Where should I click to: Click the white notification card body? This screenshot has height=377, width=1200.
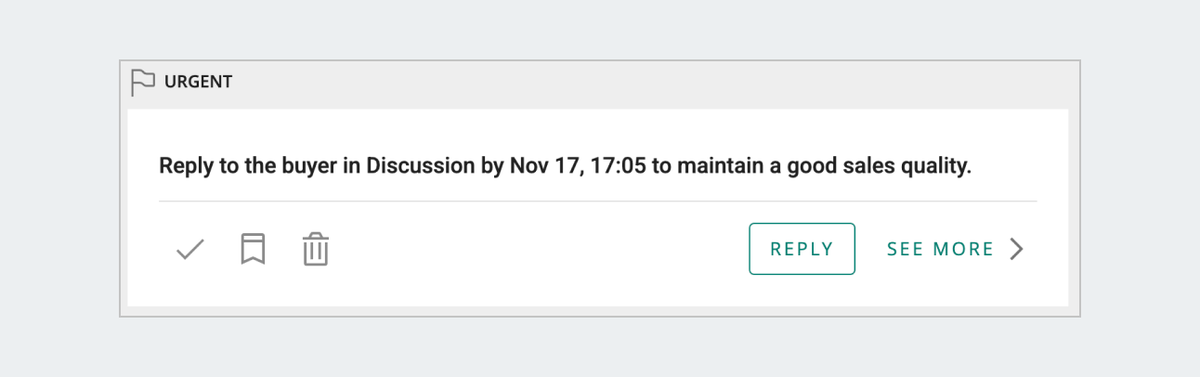pos(598,207)
